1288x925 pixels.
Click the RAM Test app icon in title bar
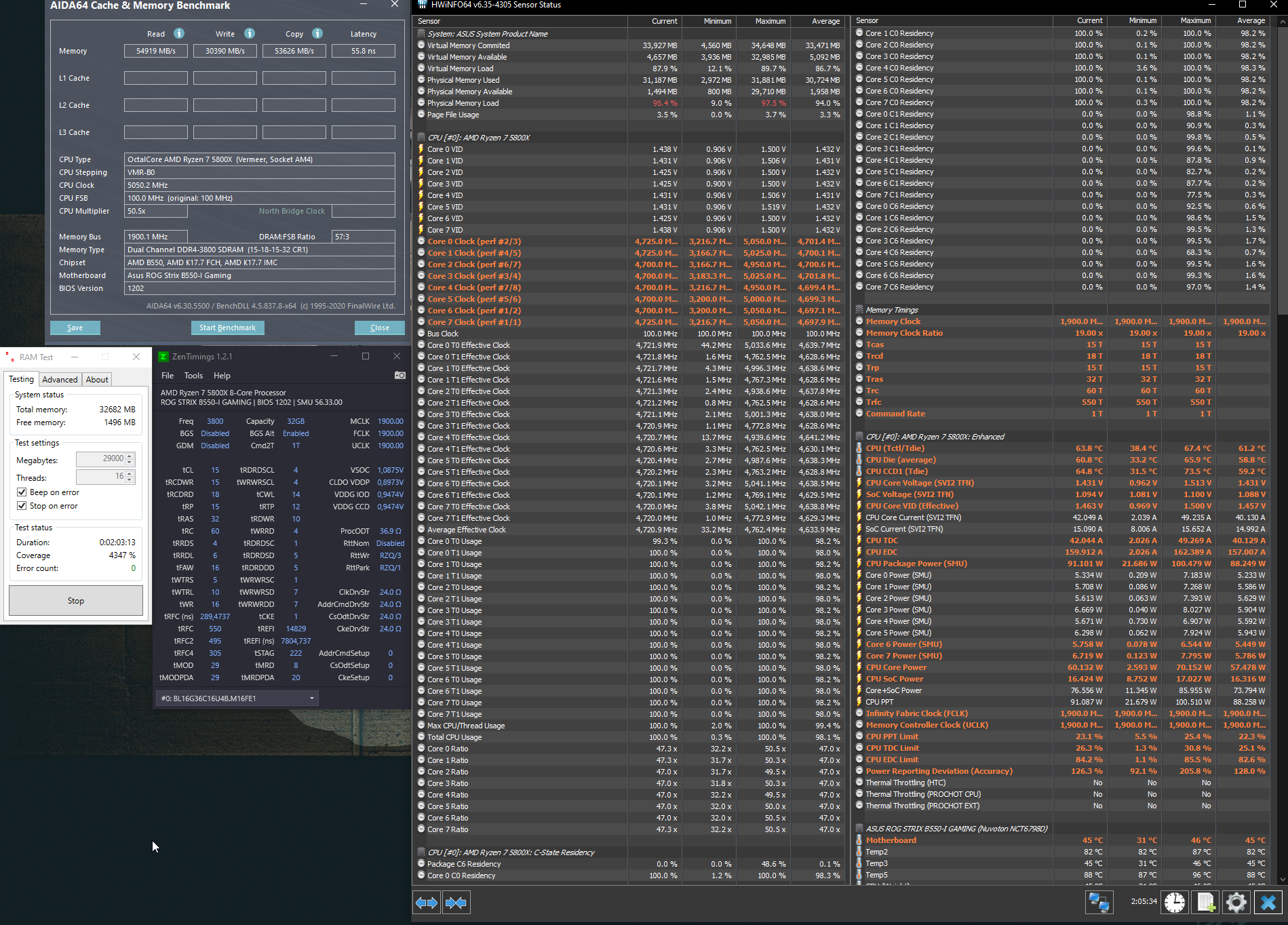9,357
